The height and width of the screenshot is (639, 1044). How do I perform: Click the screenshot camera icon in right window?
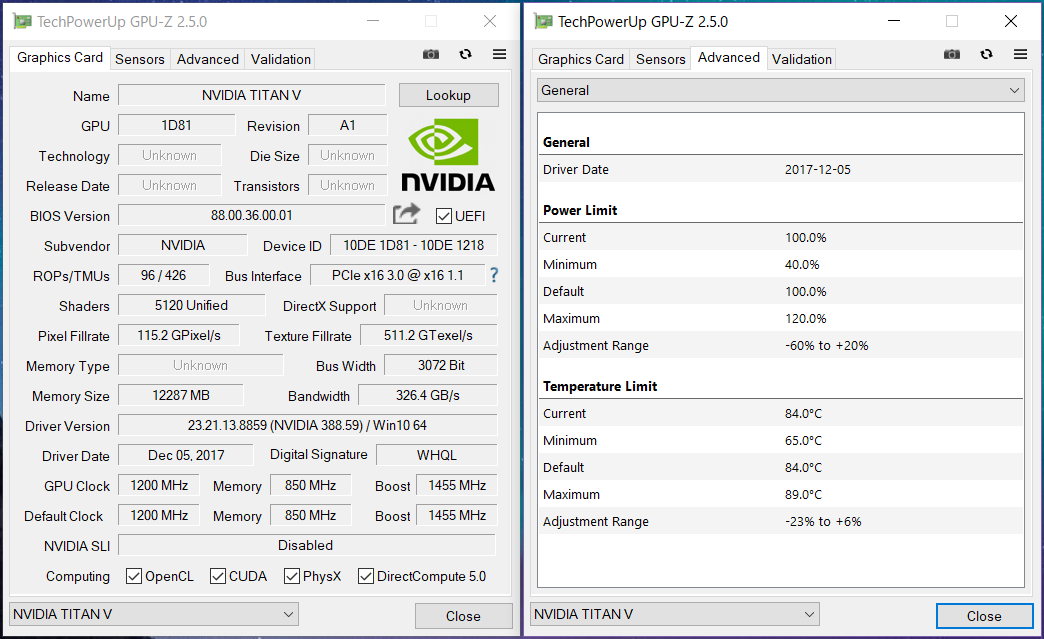[x=952, y=55]
